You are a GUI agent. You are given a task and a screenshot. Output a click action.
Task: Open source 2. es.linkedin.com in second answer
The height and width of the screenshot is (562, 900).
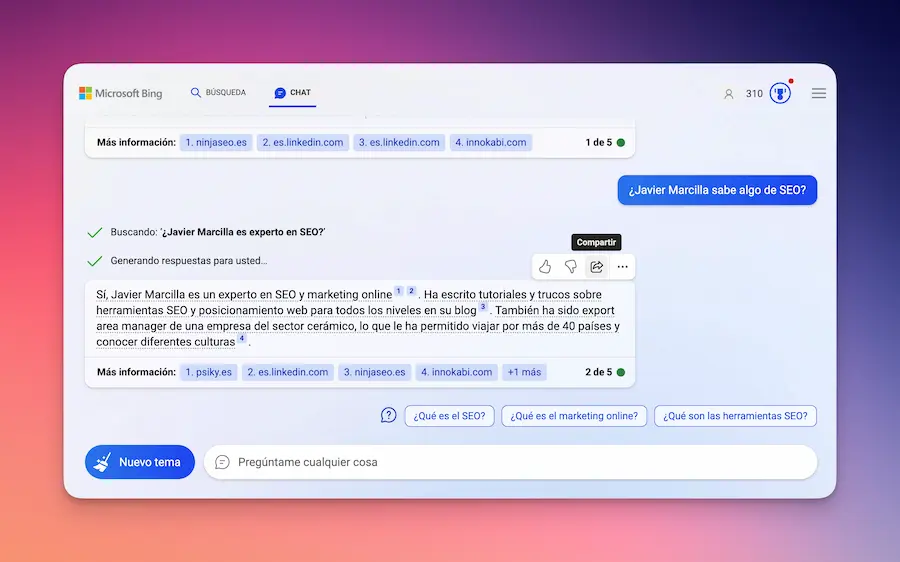pos(288,372)
